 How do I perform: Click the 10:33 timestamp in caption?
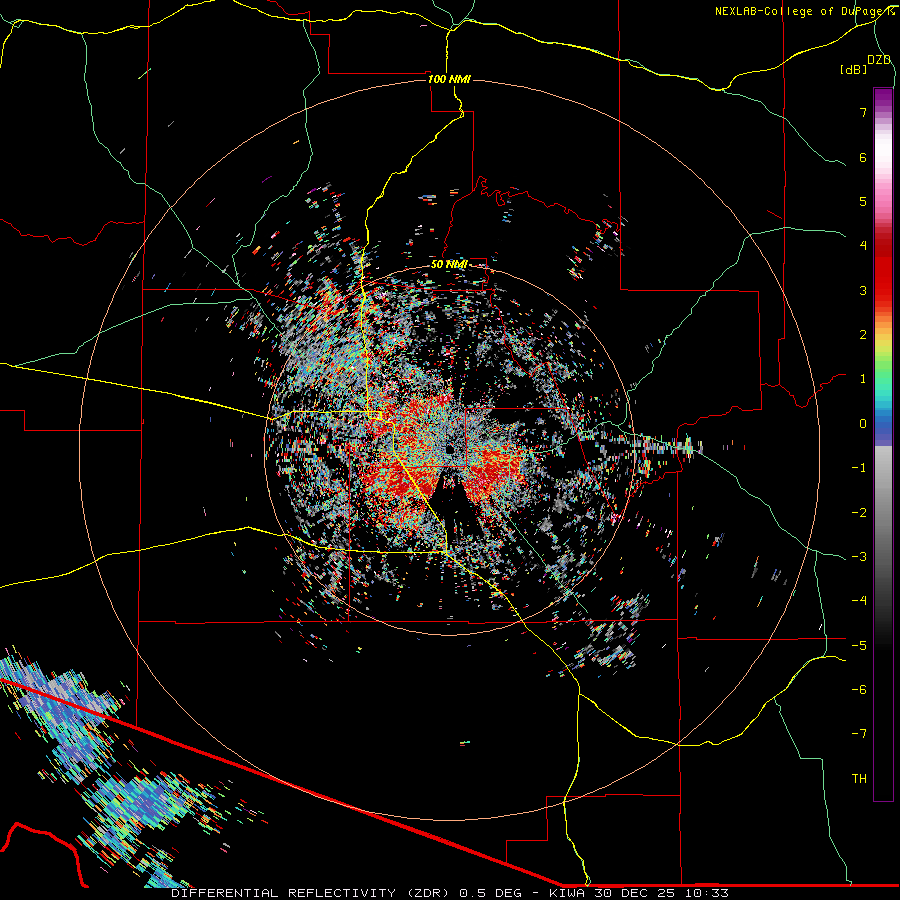click(x=709, y=893)
